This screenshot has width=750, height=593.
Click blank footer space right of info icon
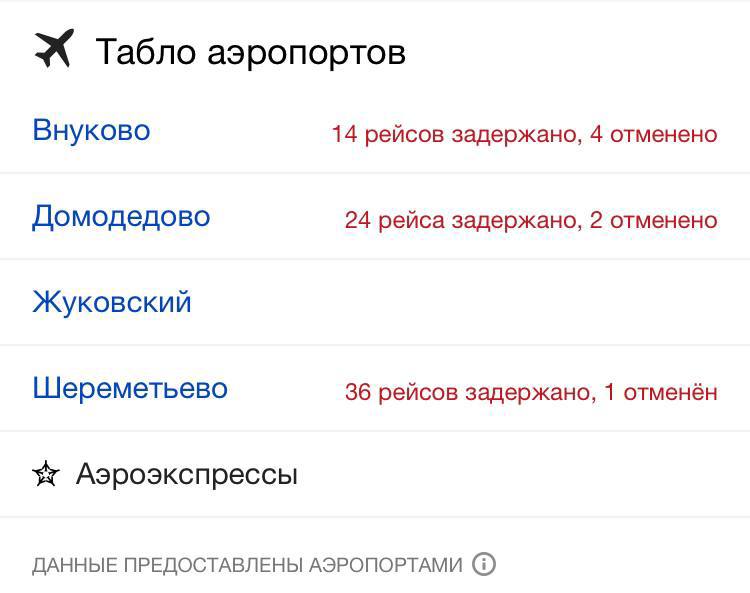tap(620, 564)
